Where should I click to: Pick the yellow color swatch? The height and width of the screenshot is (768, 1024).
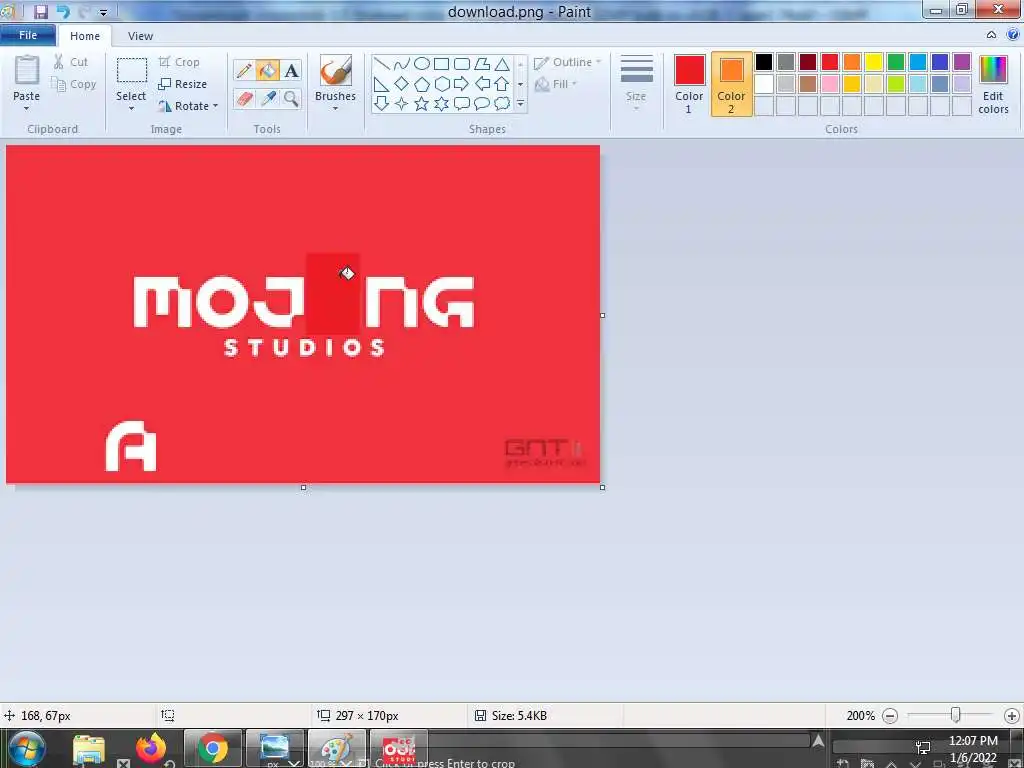(873, 62)
